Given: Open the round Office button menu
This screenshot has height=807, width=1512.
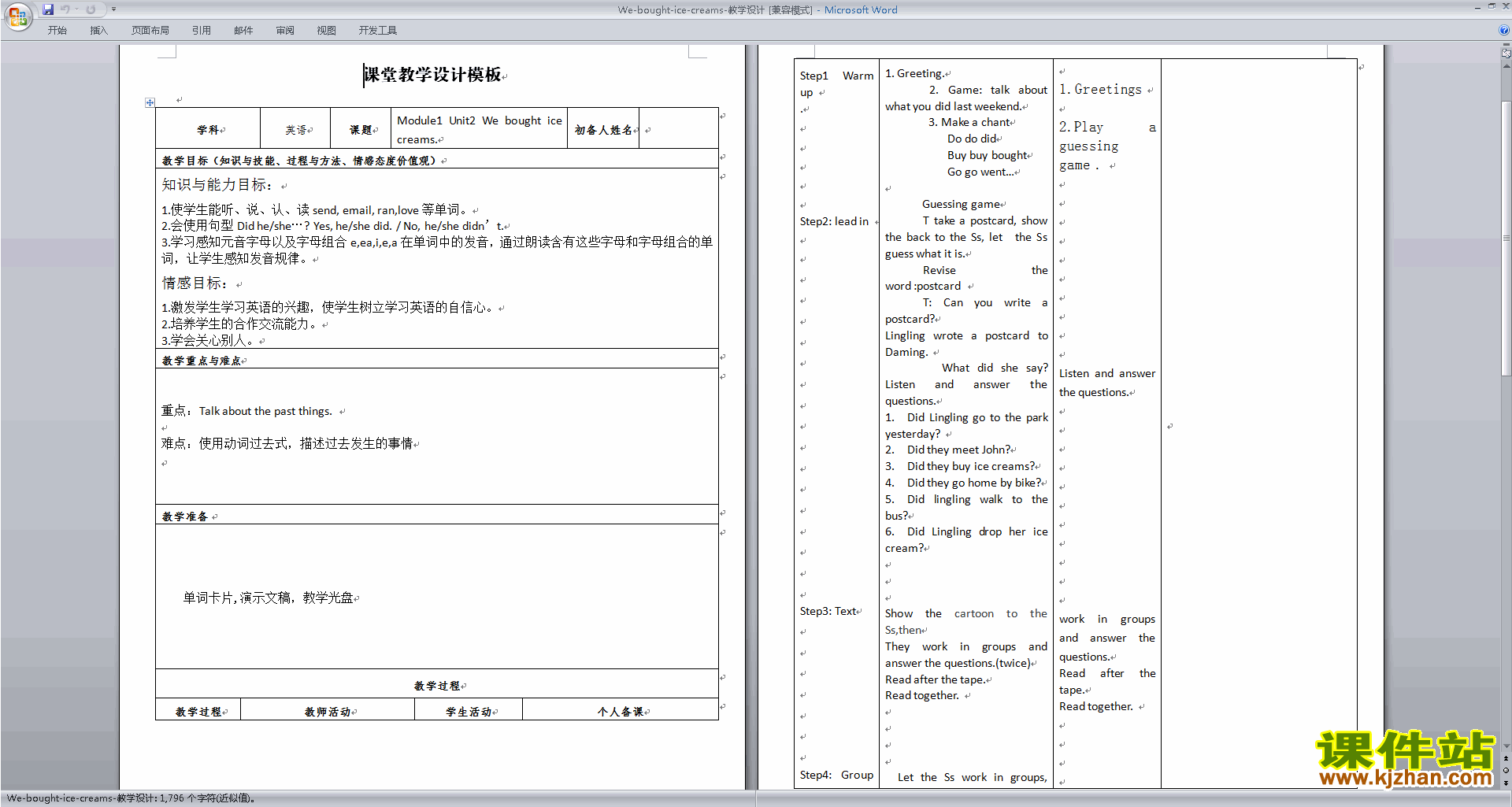Looking at the screenshot, I should [17, 17].
